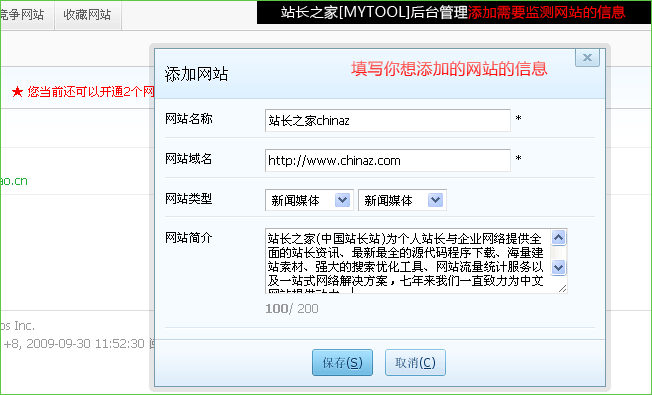Click the 100/ 200 character counter
The image size is (652, 395).
point(292,309)
